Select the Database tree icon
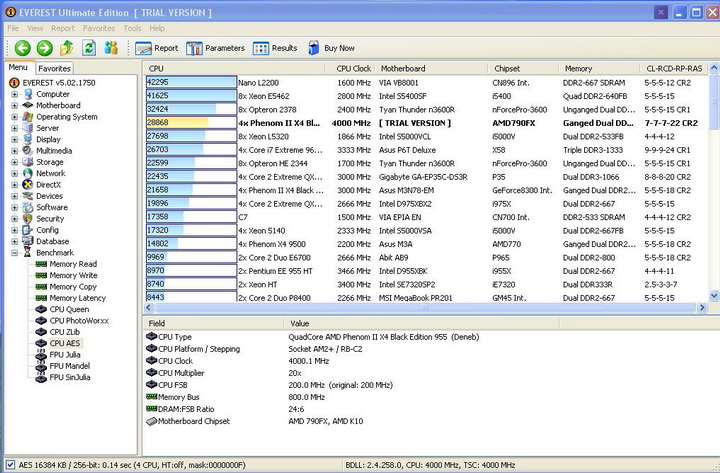720x473 pixels. pos(28,241)
